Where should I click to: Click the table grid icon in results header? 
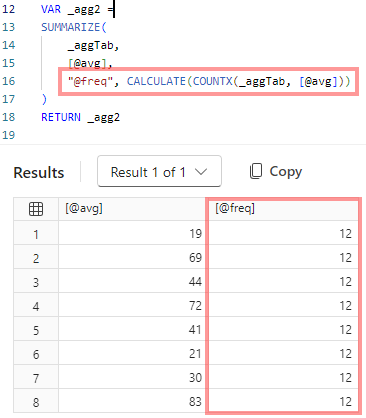pyautogui.click(x=36, y=209)
